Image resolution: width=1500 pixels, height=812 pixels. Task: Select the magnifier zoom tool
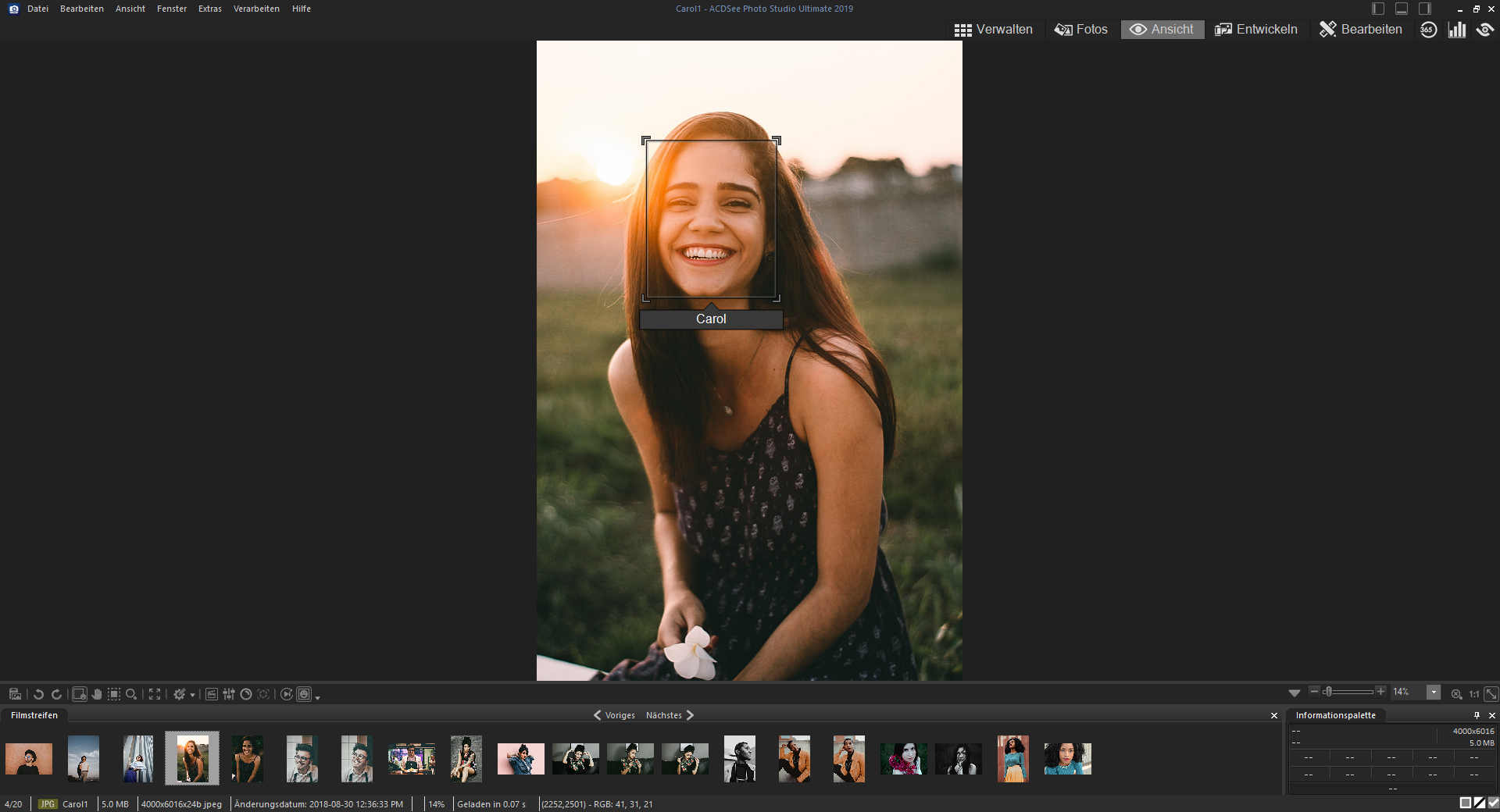[x=131, y=694]
